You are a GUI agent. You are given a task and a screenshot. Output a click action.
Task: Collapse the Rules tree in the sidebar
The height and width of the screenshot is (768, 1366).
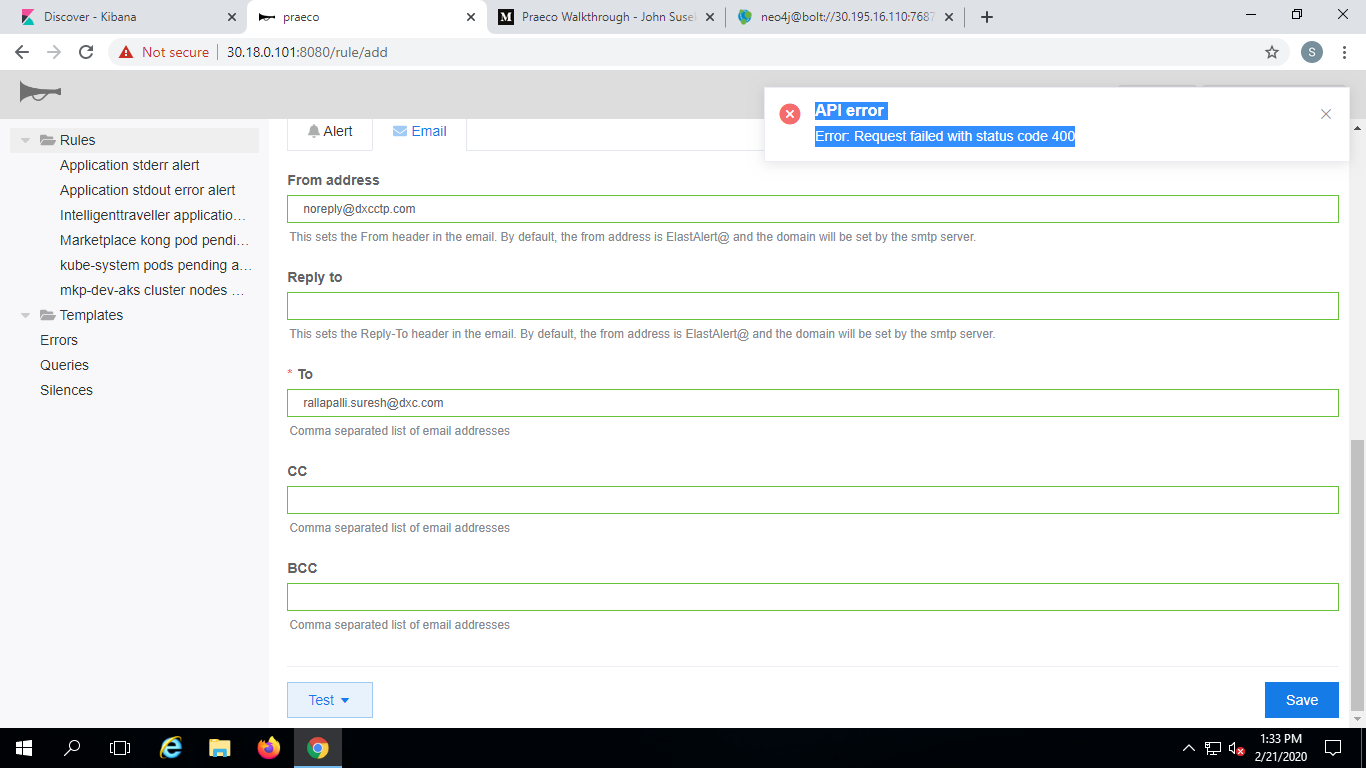[23, 140]
